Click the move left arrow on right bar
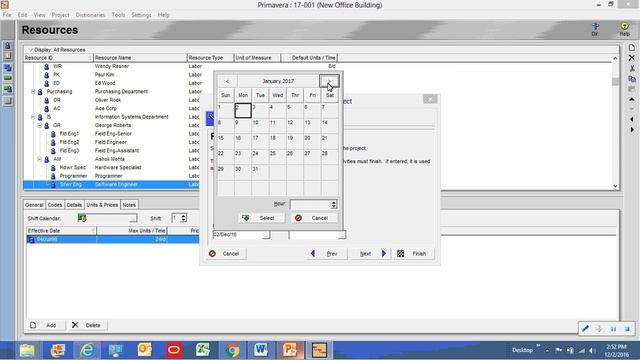 click(x=632, y=119)
